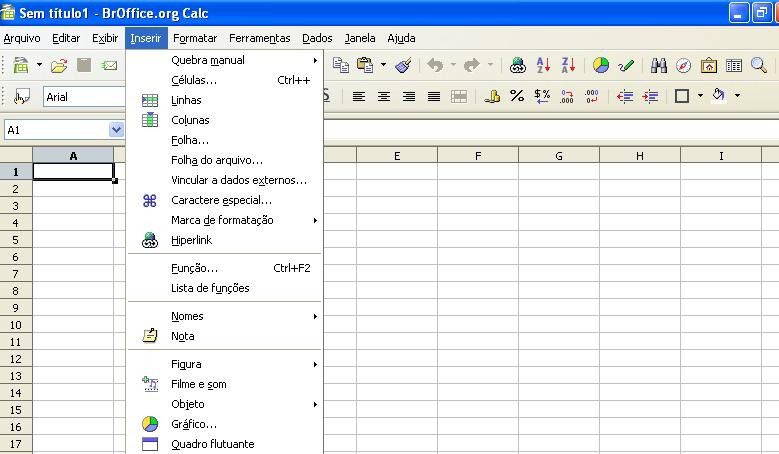Choose Hiperlink menu entry

pos(191,240)
